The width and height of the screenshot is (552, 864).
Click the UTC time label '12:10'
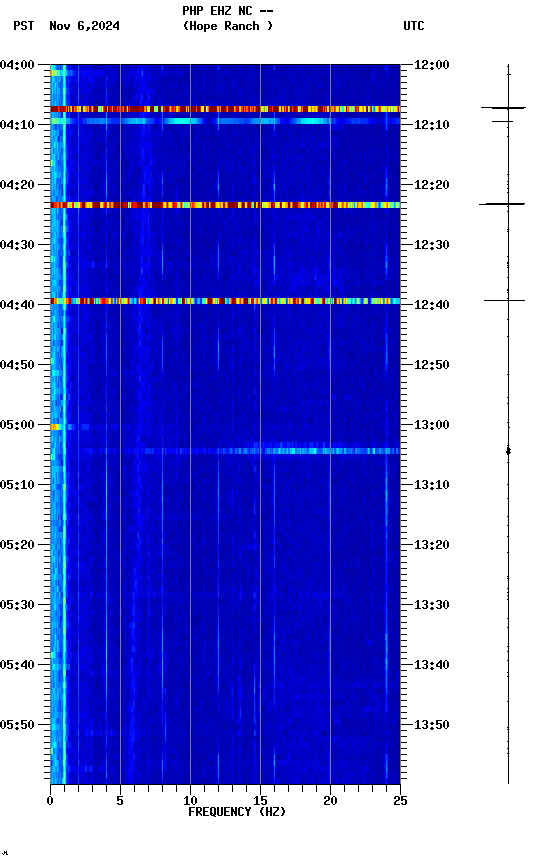[x=432, y=125]
